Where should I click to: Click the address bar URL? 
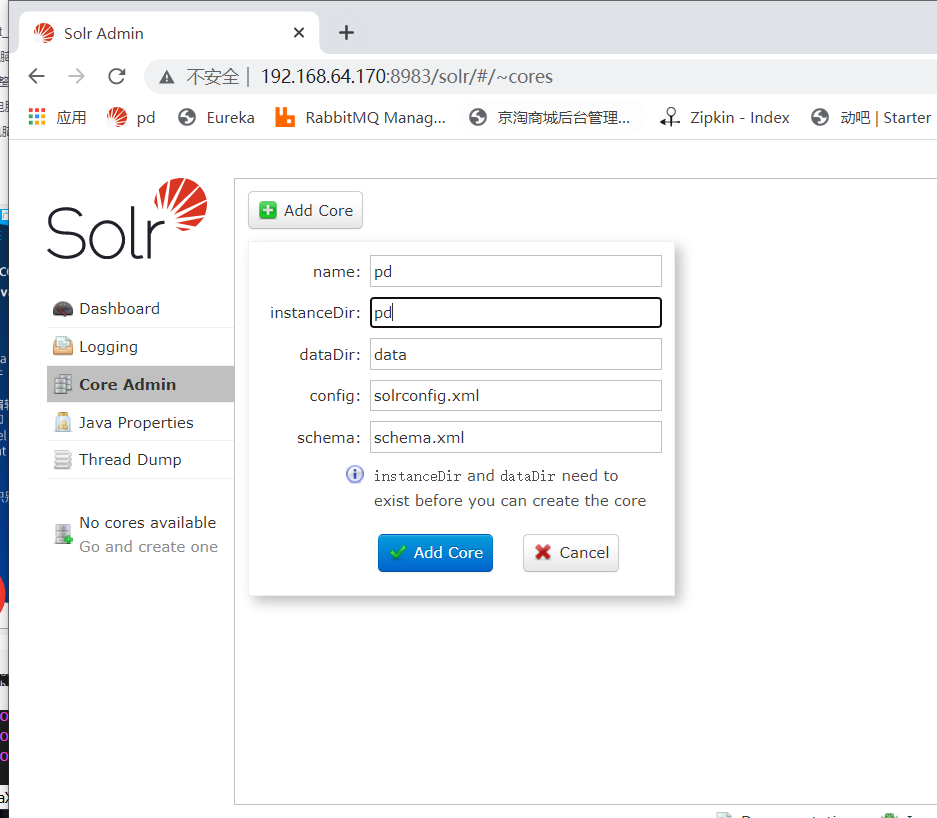click(x=406, y=76)
